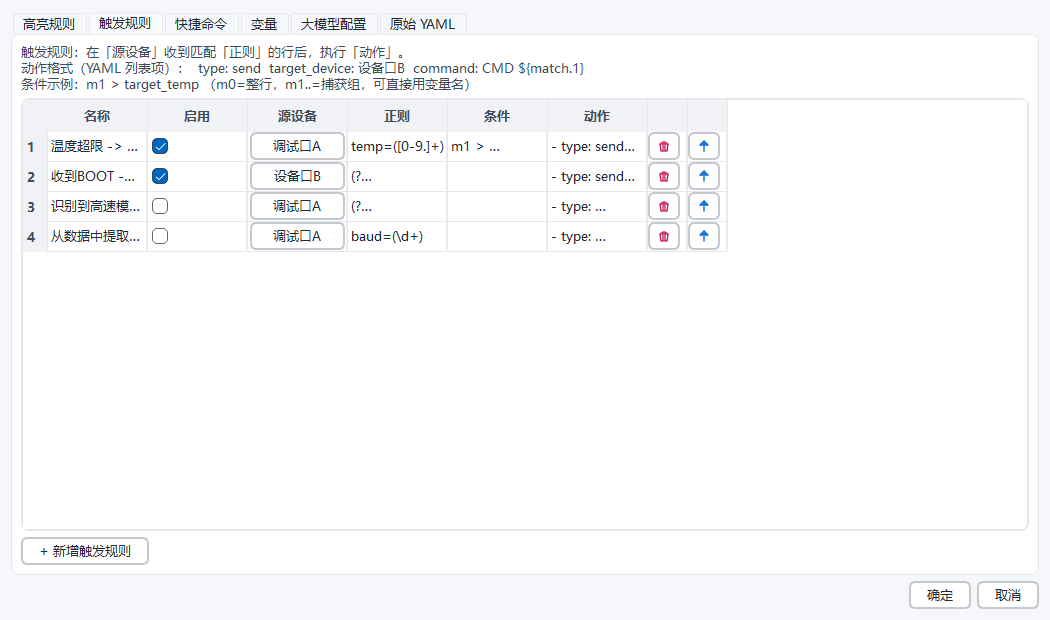Move the 温度超限 rule up
Screen dimensions: 1050x620
pyautogui.click(x=703, y=146)
